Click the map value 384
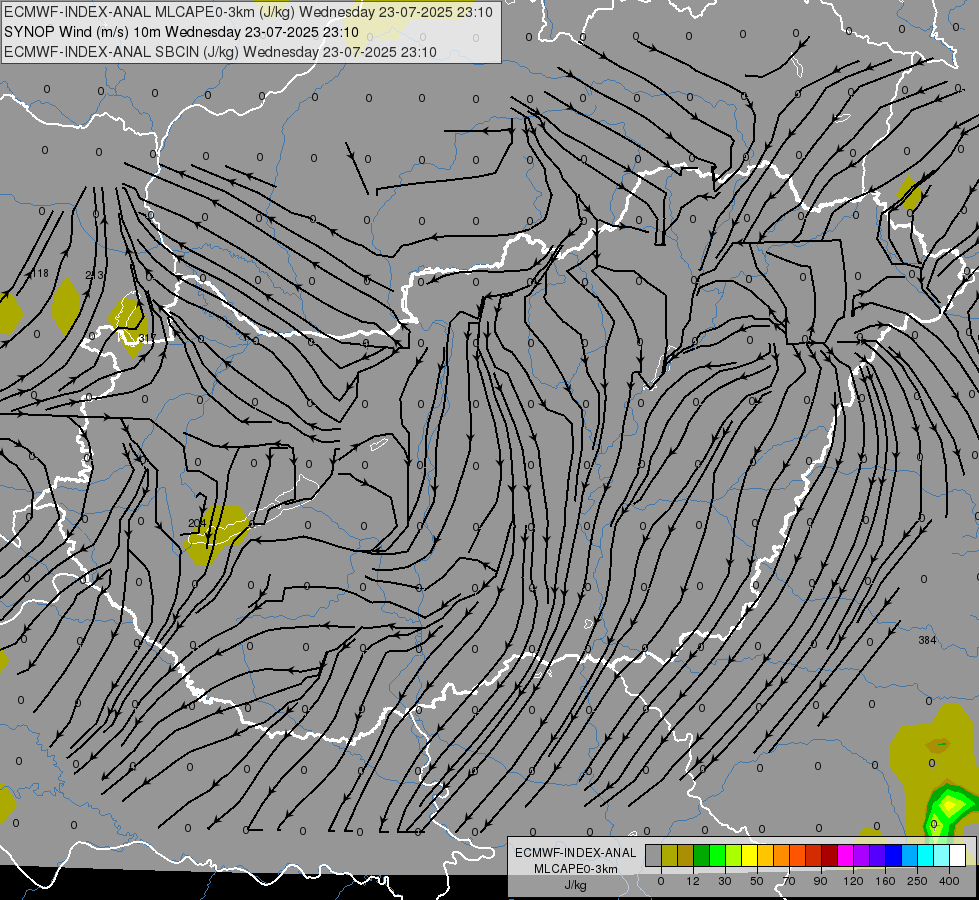This screenshot has width=979, height=900. pyautogui.click(x=927, y=640)
